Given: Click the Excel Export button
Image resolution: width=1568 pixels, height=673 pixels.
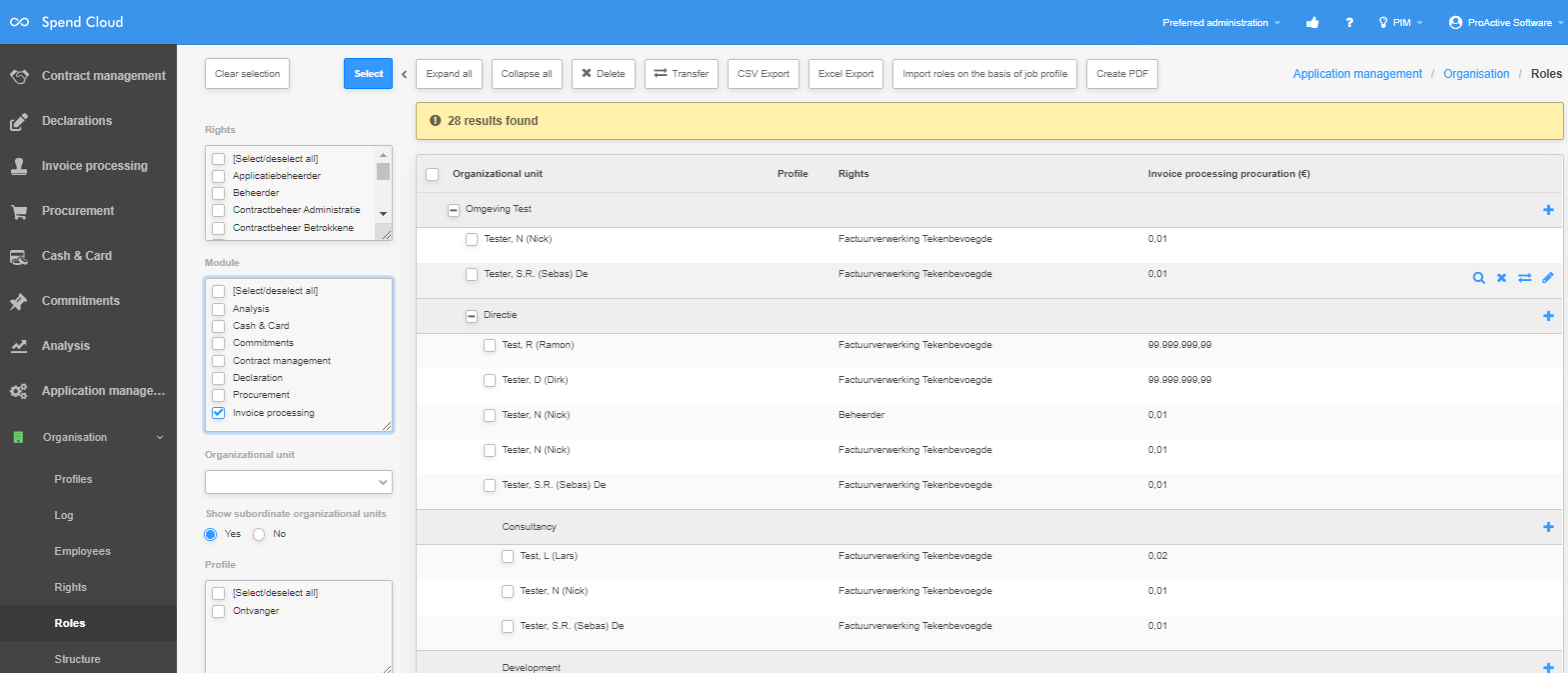Looking at the screenshot, I should point(846,74).
